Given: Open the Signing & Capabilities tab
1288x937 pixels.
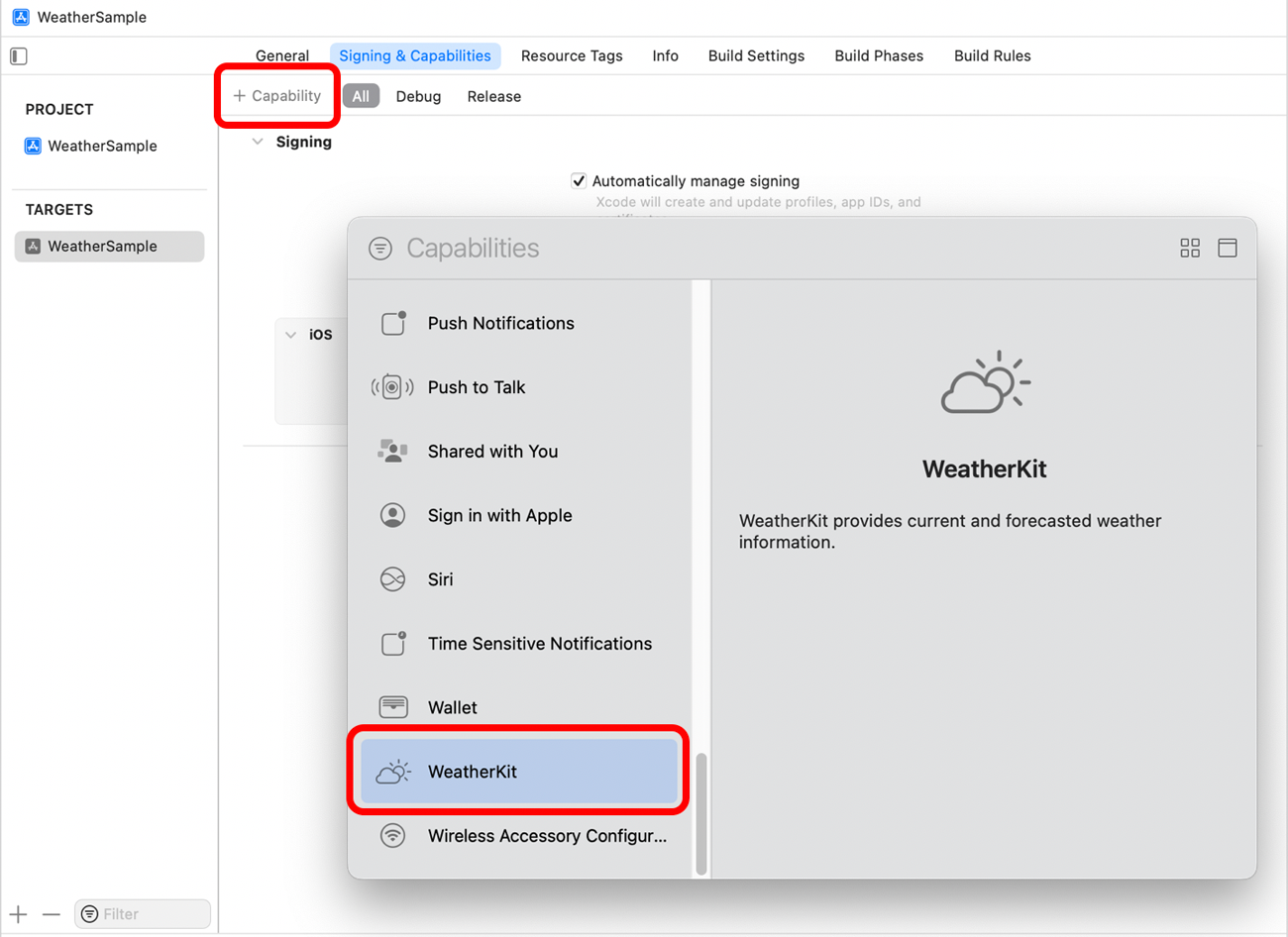Looking at the screenshot, I should pyautogui.click(x=415, y=55).
